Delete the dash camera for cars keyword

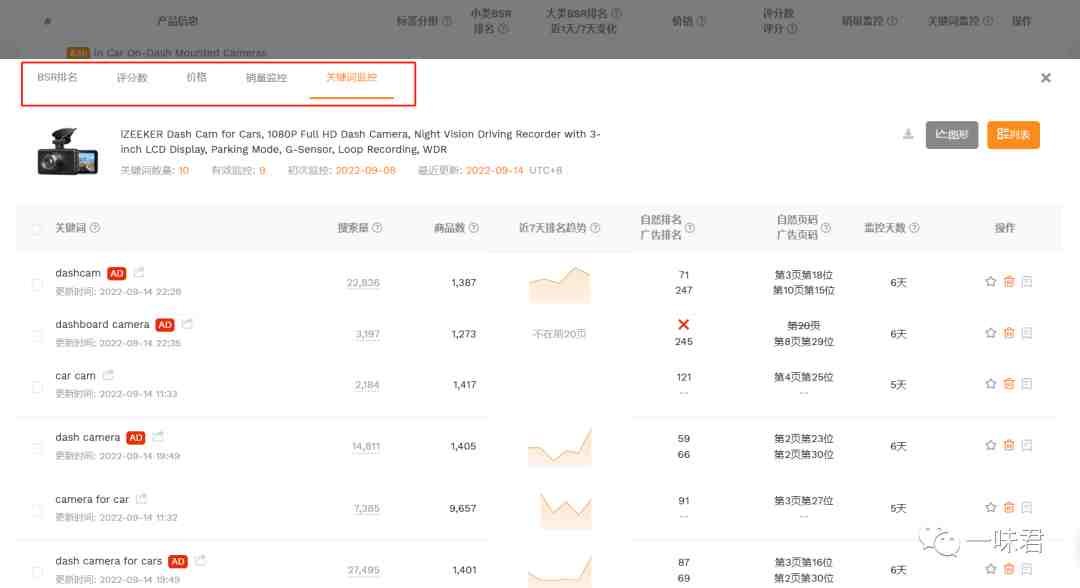tap(1009, 569)
